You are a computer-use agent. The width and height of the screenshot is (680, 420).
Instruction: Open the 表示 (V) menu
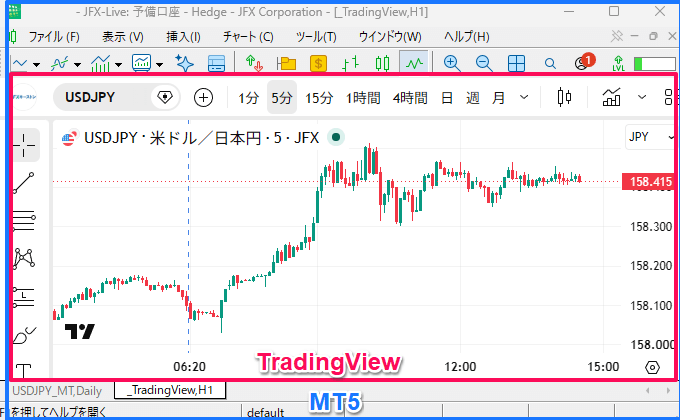point(123,37)
